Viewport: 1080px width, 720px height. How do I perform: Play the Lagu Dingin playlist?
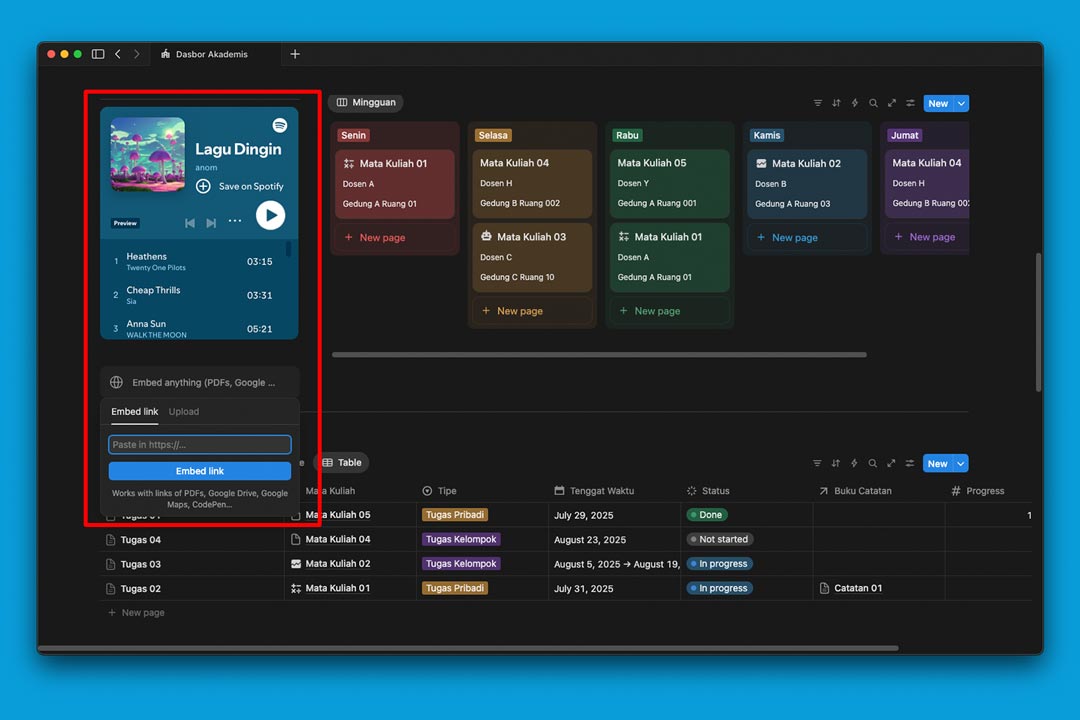coord(271,216)
